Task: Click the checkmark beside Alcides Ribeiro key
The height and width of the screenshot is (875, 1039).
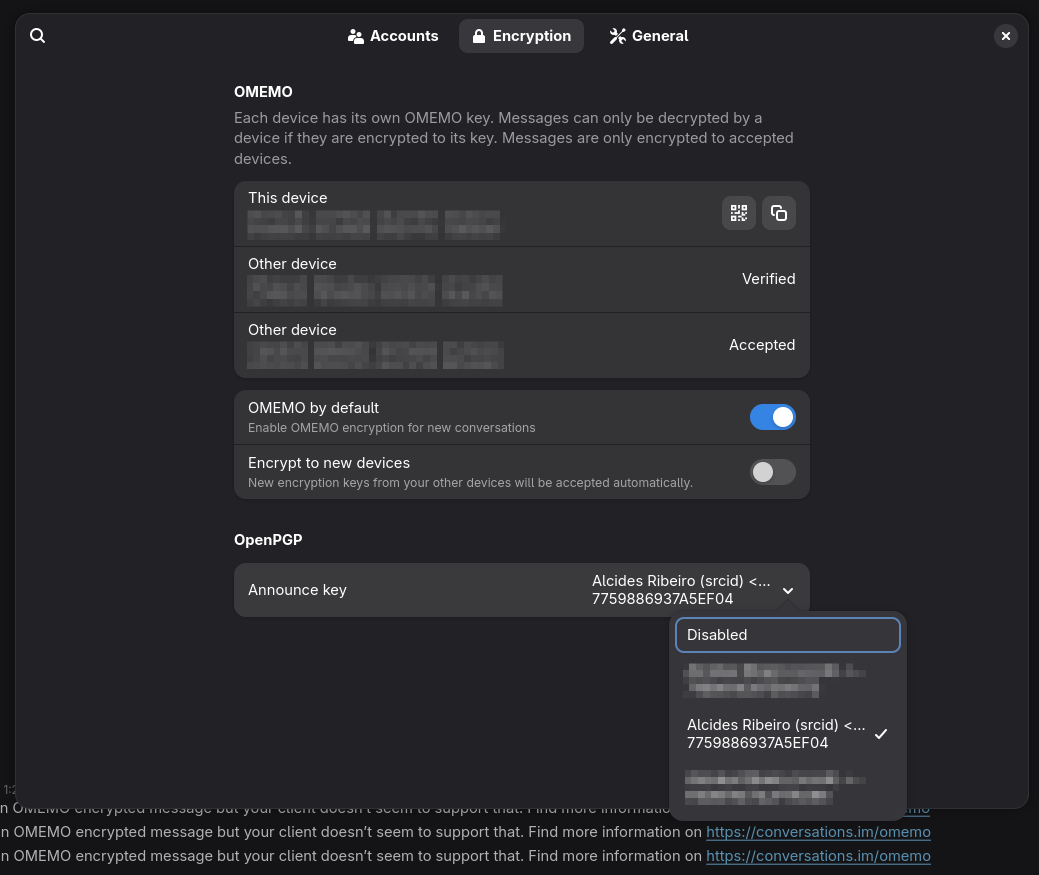Action: click(x=881, y=734)
